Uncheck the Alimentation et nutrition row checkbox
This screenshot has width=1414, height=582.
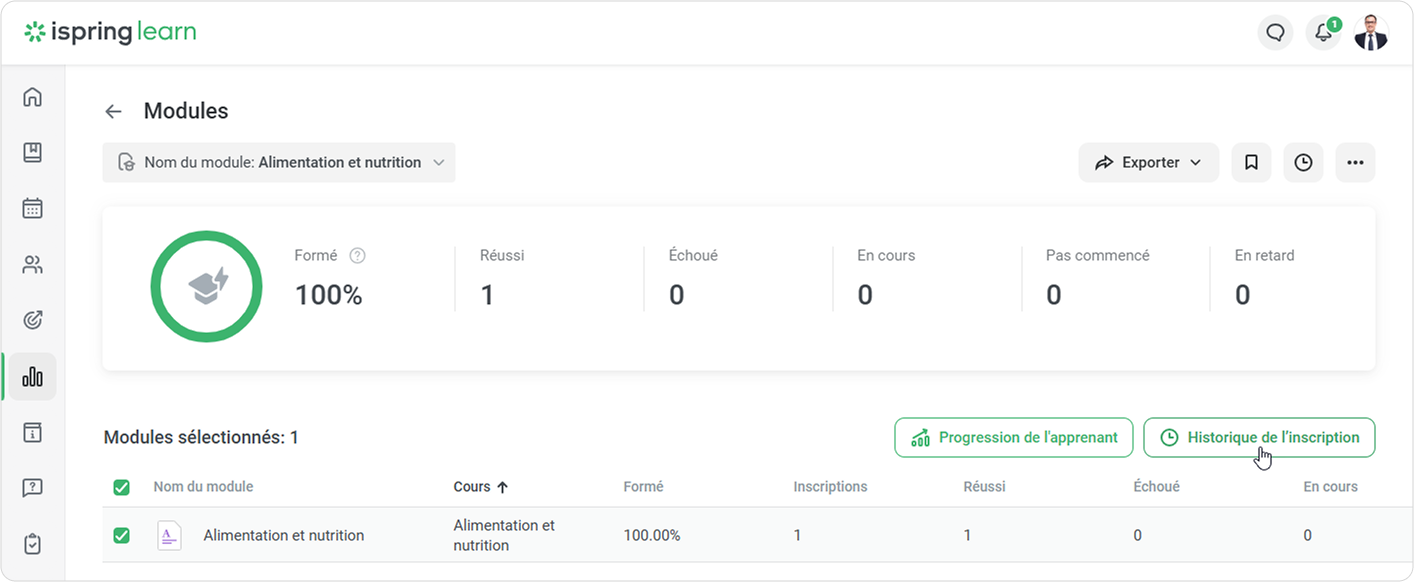[x=121, y=535]
